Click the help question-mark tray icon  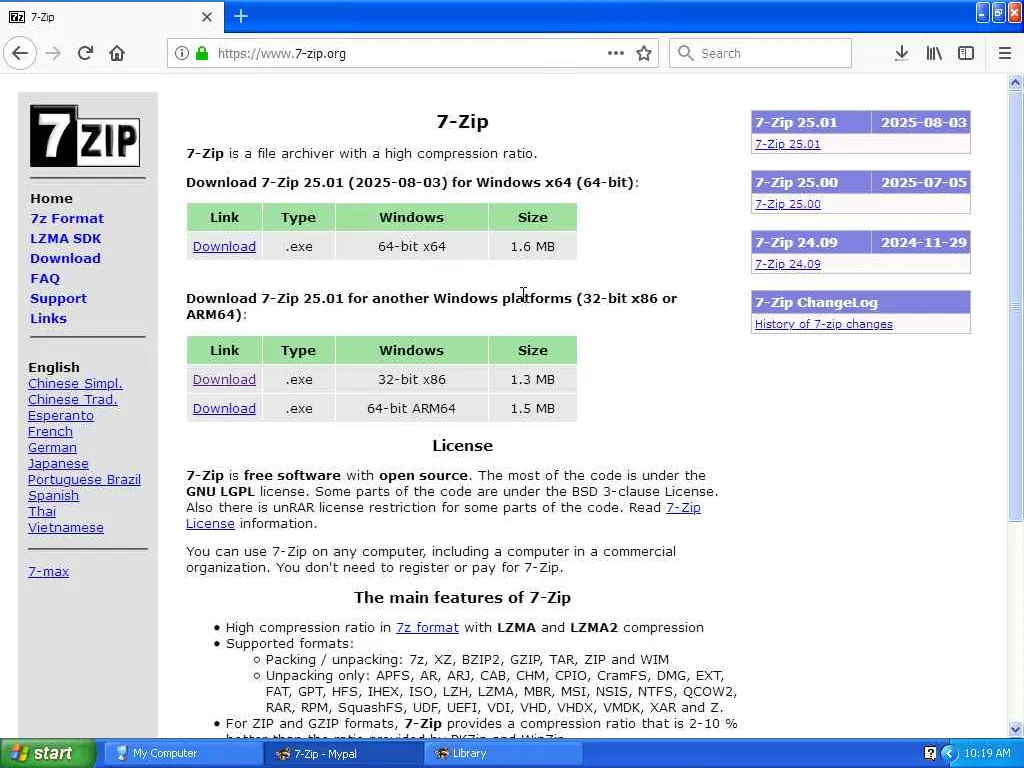click(930, 754)
